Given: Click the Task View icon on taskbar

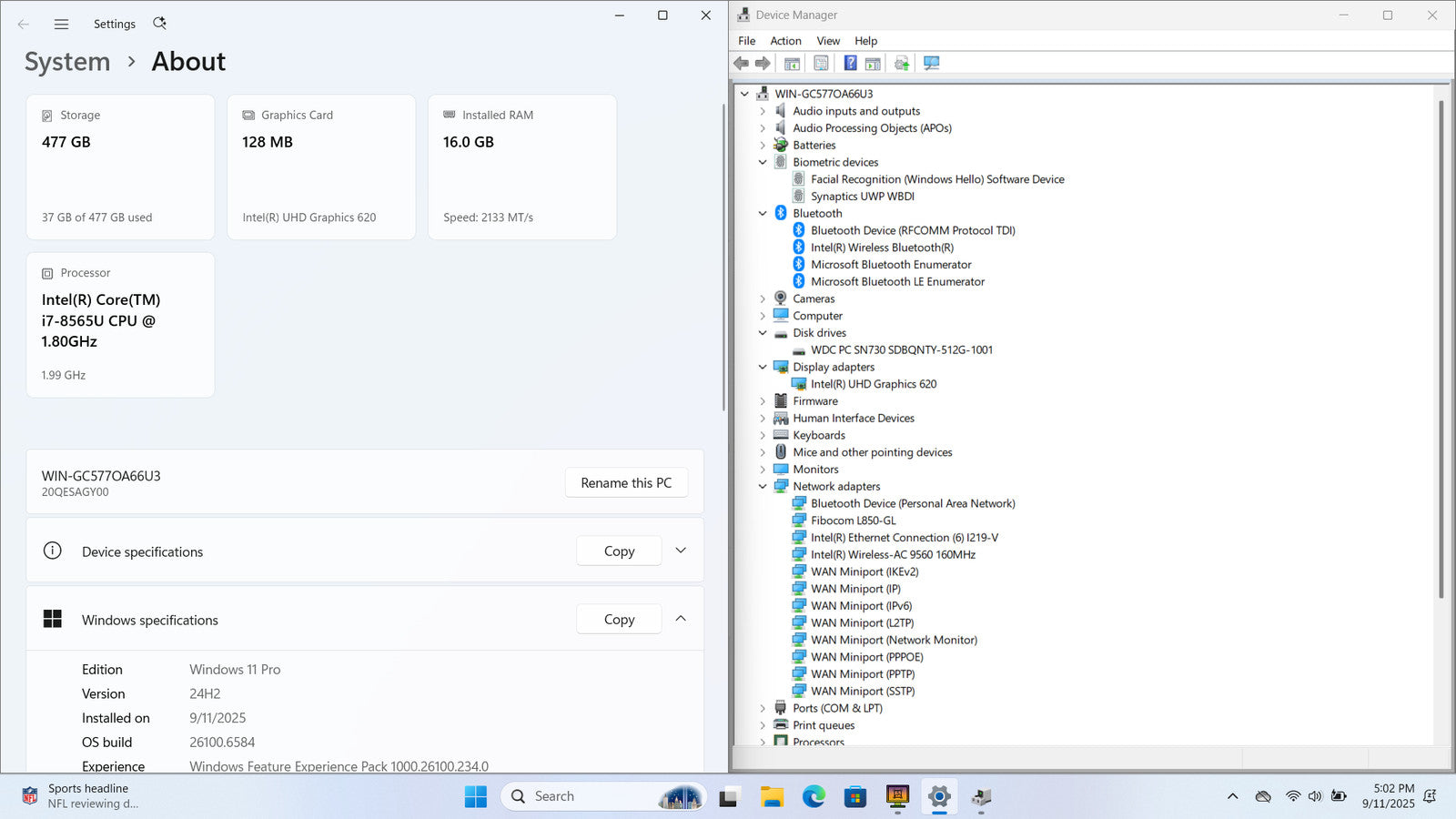Looking at the screenshot, I should point(729,796).
